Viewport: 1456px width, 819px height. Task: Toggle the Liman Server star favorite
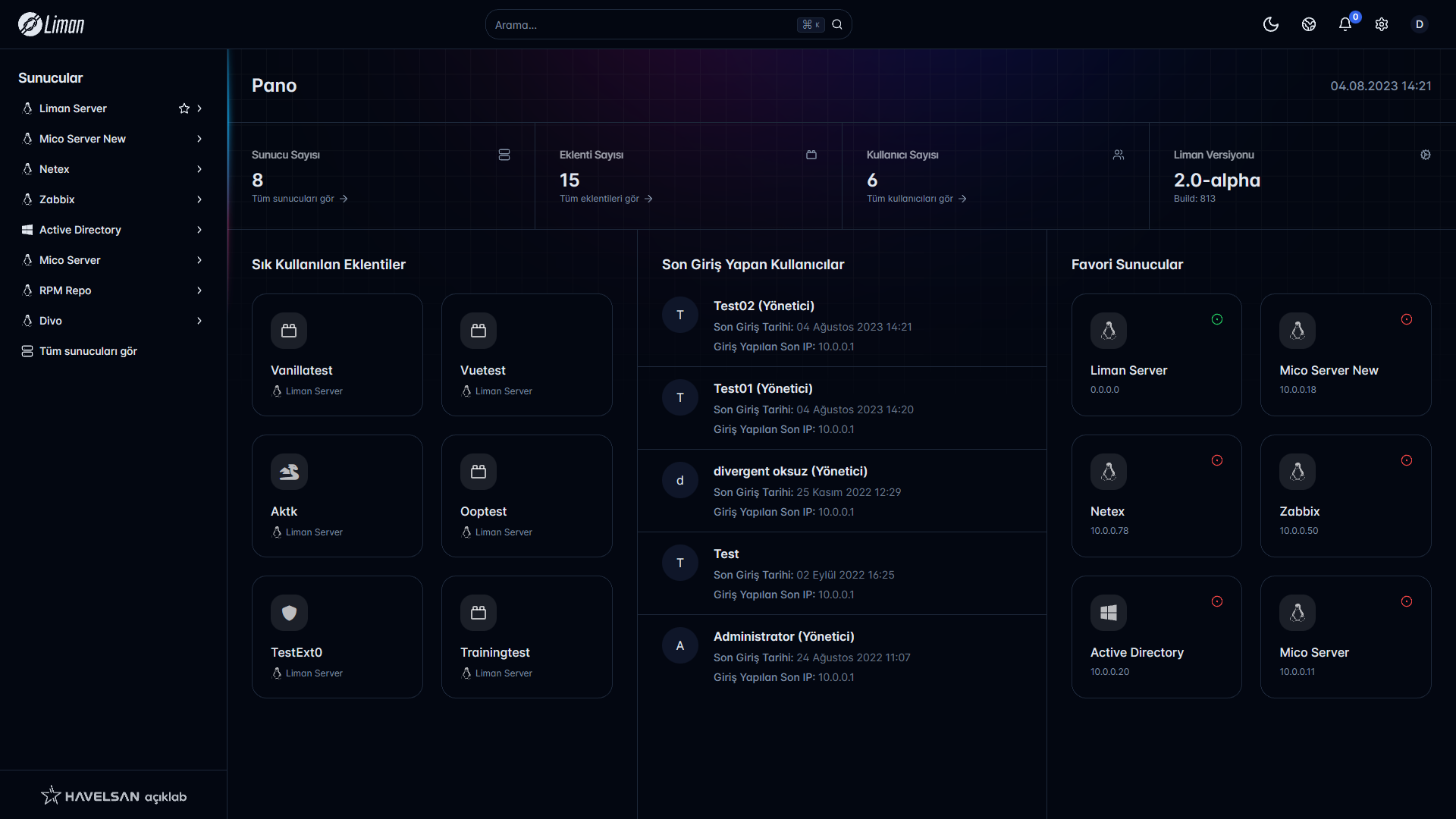point(183,108)
